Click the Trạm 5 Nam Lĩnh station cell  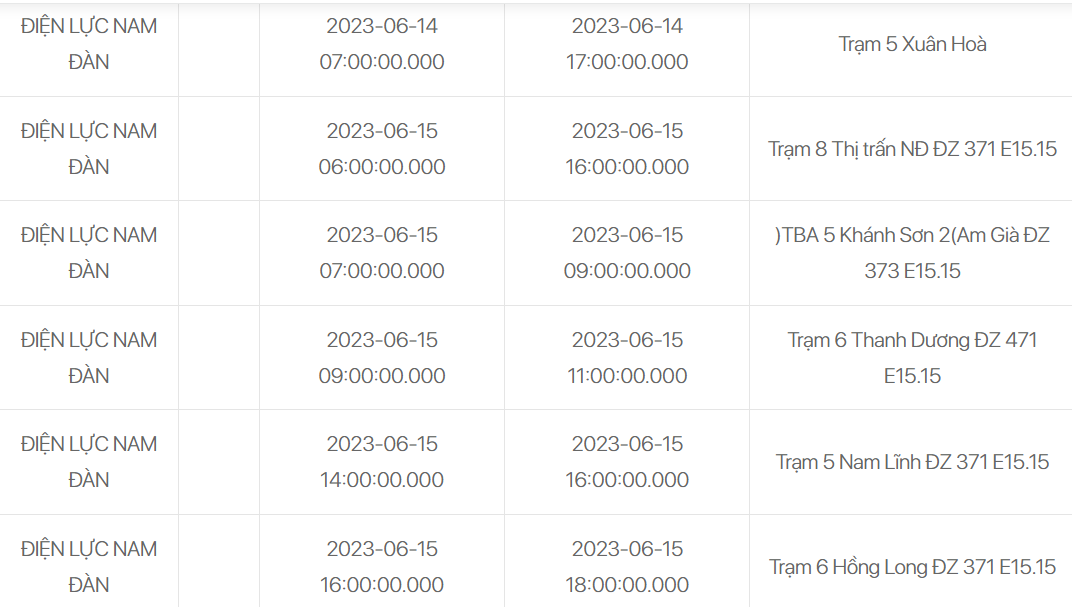tap(912, 462)
